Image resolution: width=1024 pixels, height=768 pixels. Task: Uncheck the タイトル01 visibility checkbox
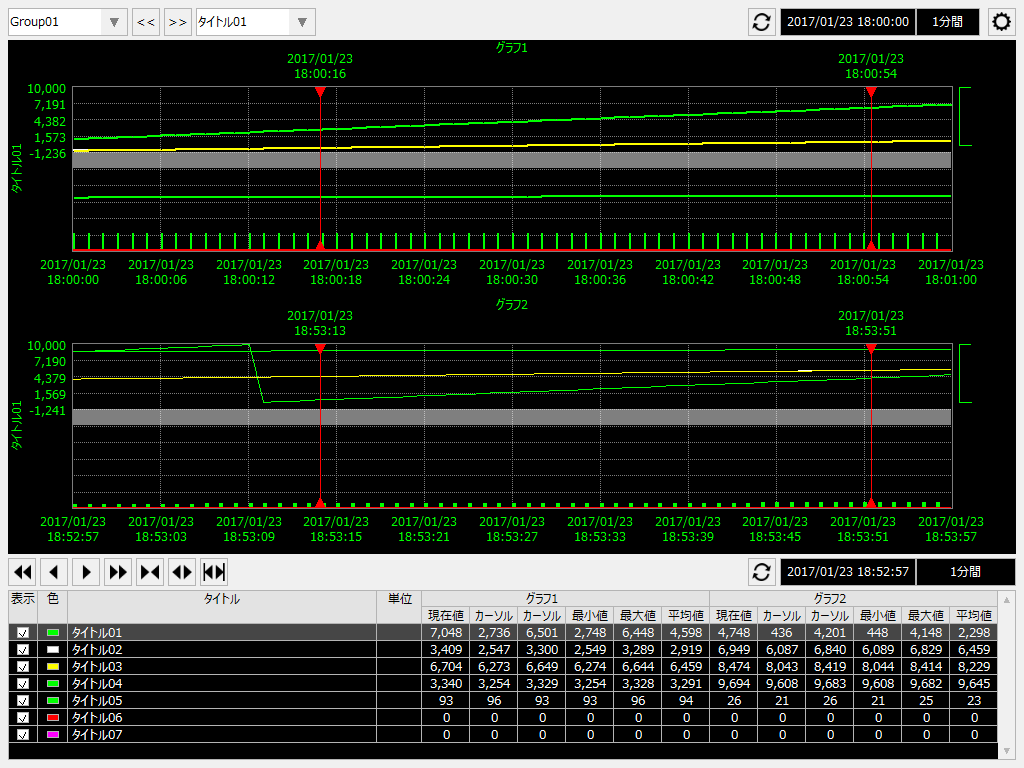pos(22,632)
